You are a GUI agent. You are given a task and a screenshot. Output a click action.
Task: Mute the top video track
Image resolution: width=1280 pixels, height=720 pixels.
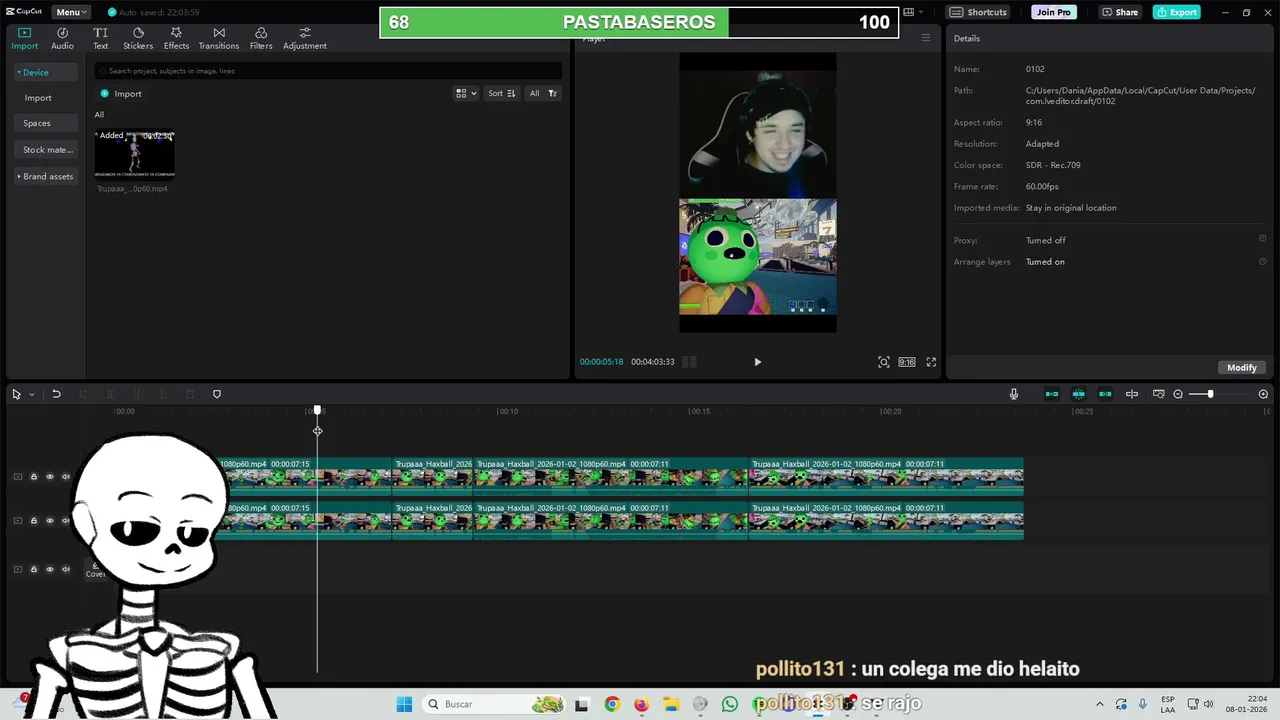pos(66,477)
